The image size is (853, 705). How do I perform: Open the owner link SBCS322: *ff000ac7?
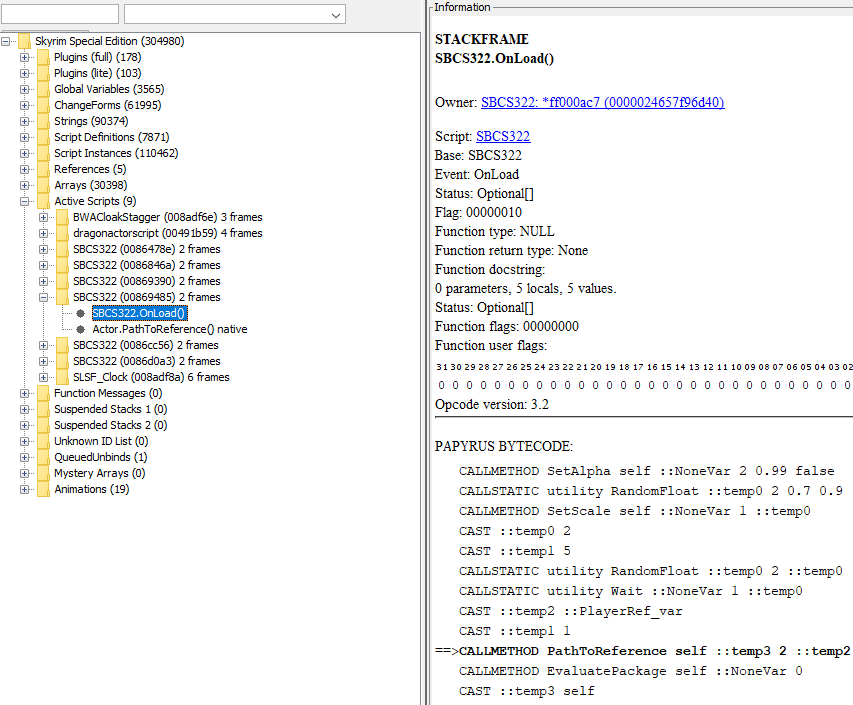(x=602, y=102)
